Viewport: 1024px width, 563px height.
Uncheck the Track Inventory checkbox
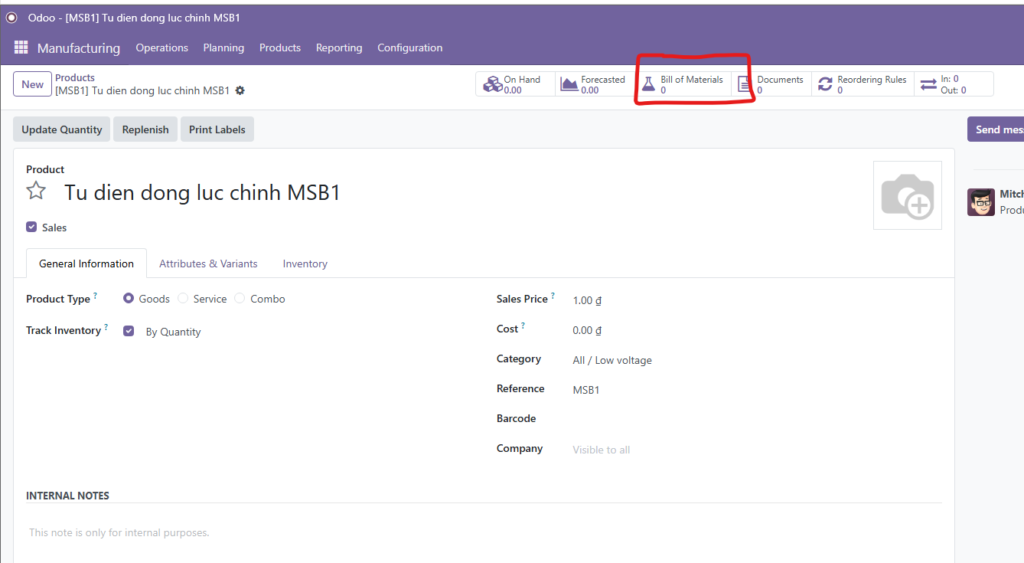tap(129, 331)
